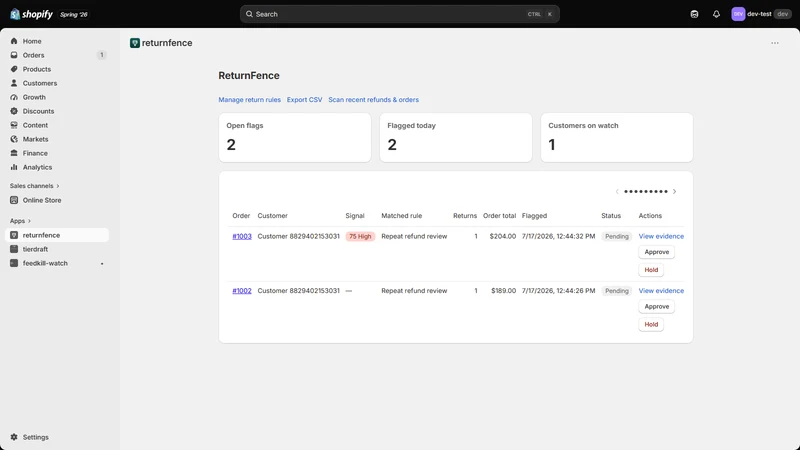Expand the Sales channels section

[x=35, y=186]
